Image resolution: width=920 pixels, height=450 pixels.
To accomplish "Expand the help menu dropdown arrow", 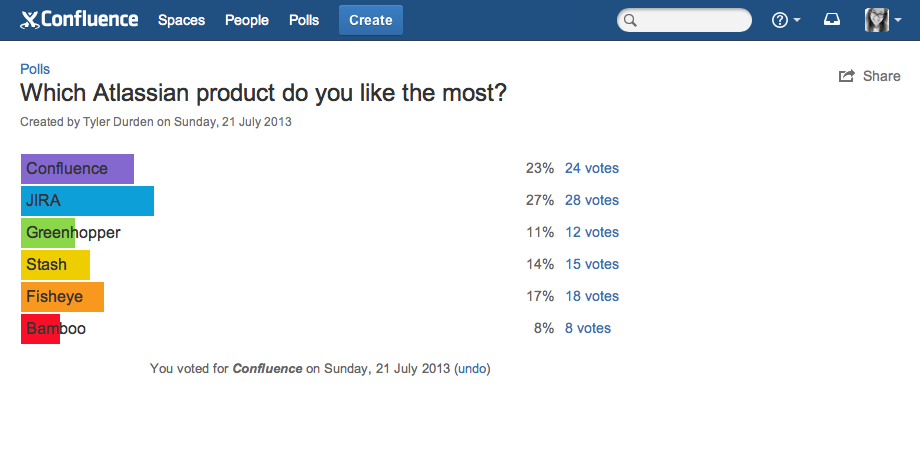I will [797, 21].
